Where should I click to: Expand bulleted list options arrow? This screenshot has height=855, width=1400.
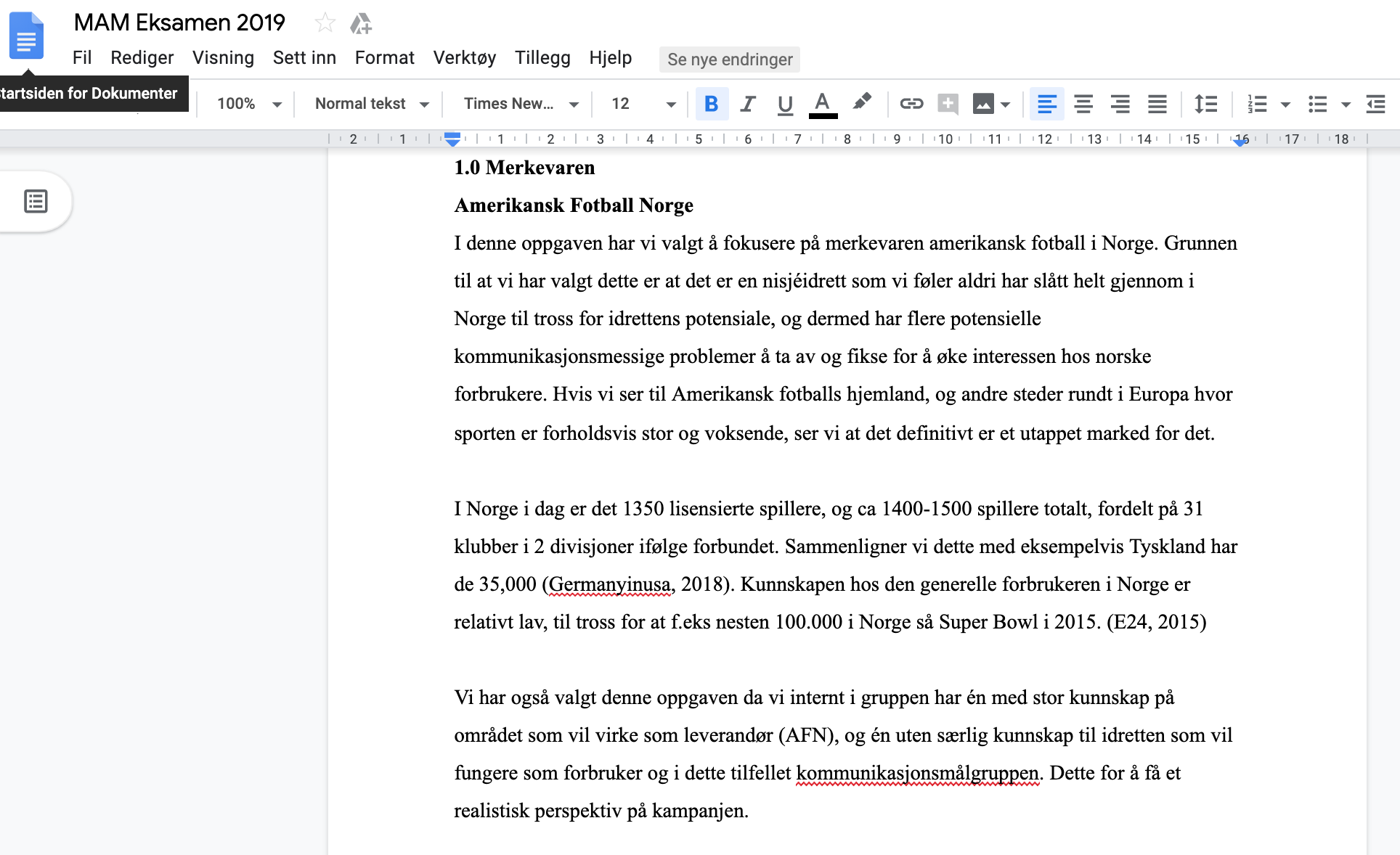[x=1346, y=105]
